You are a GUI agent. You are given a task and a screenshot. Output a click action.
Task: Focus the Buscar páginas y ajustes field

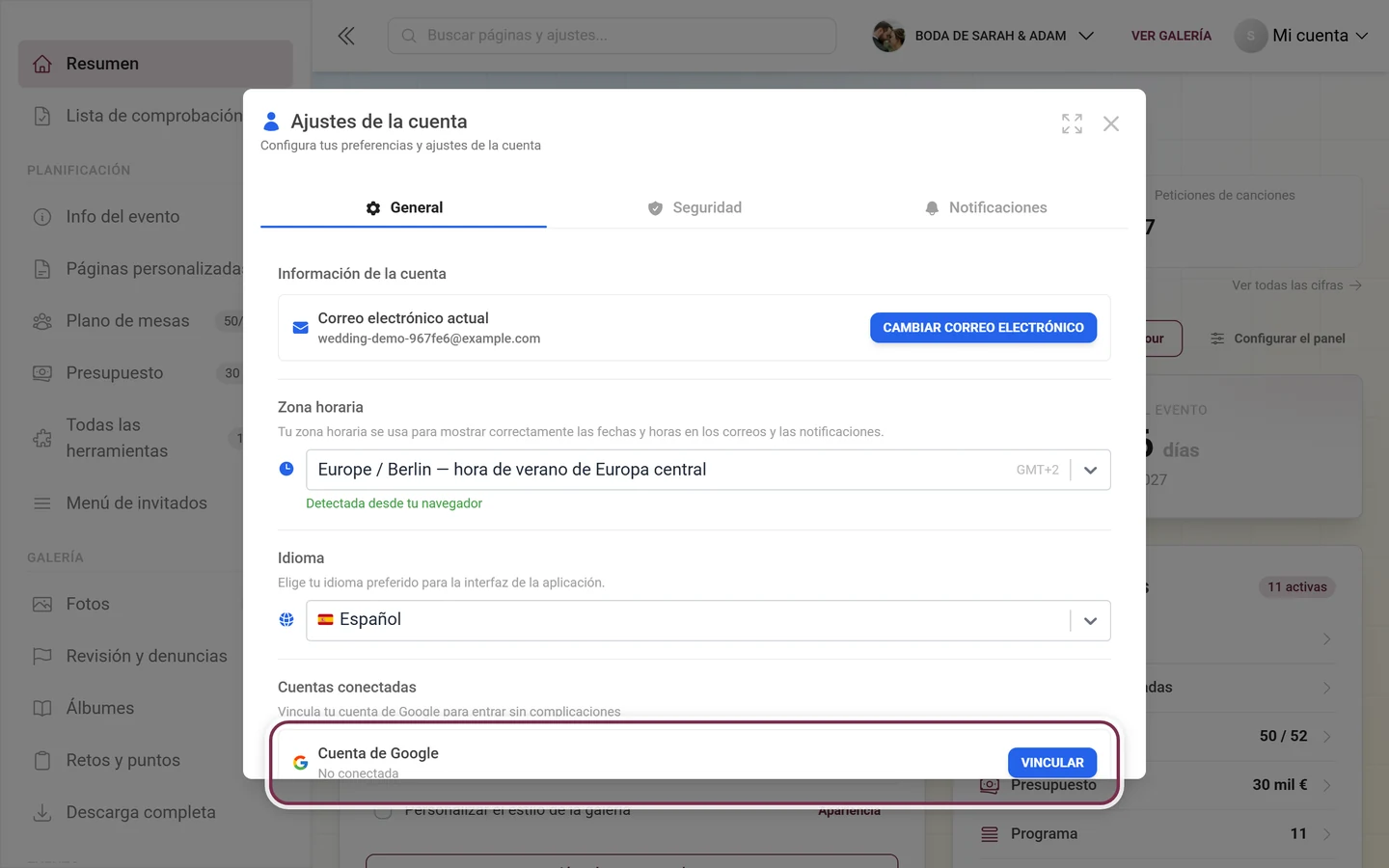click(612, 36)
